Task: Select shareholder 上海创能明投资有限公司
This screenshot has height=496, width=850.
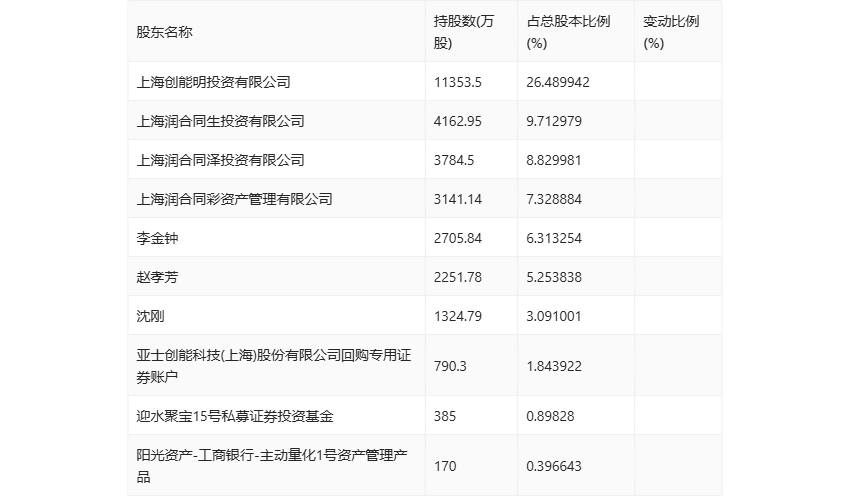Action: [x=214, y=82]
